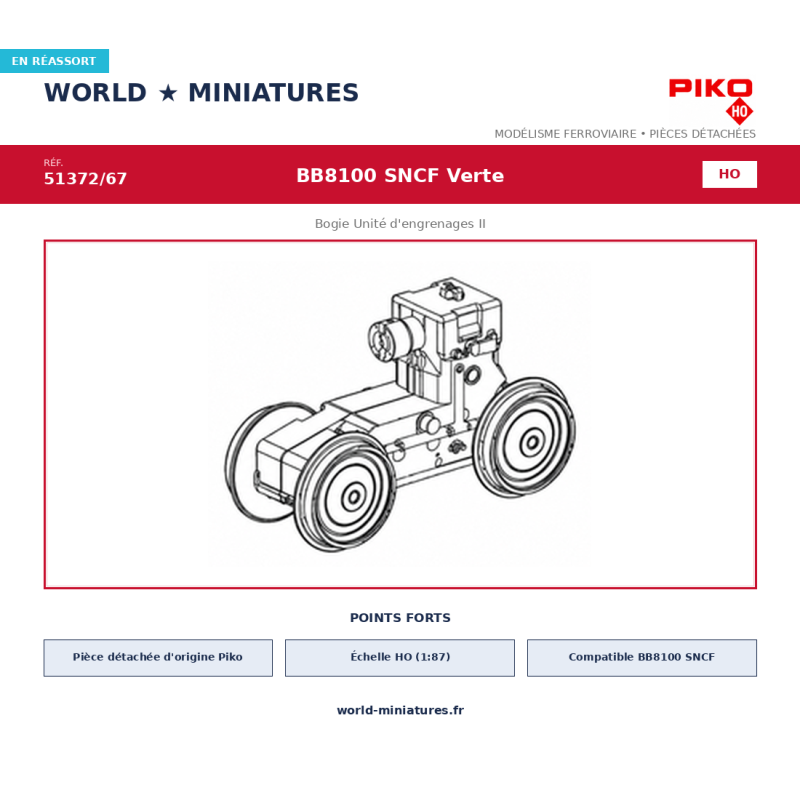Click the BB8100 SNCF Verte heading
800x800 pixels.
point(400,176)
